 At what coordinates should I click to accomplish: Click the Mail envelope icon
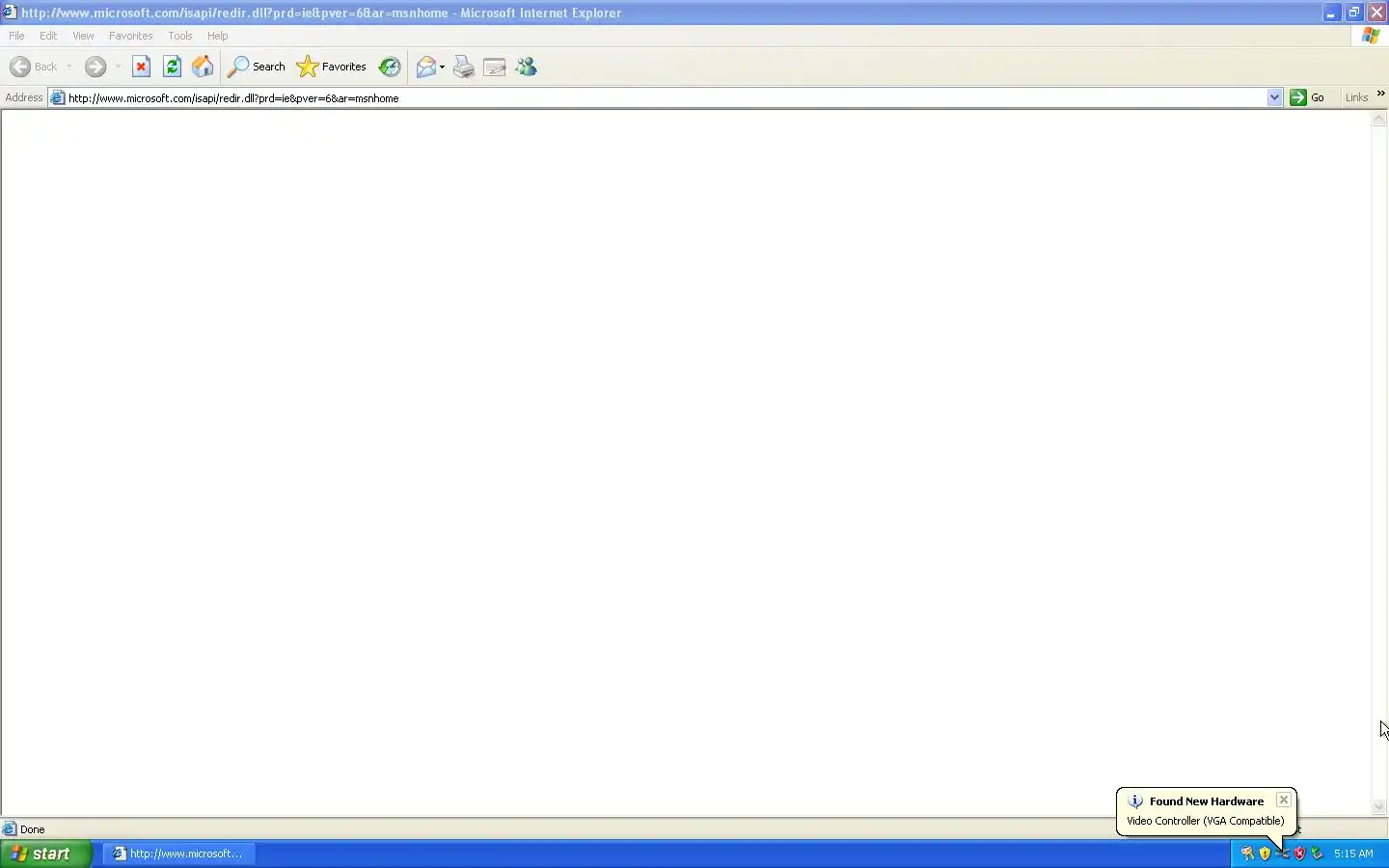click(x=426, y=67)
